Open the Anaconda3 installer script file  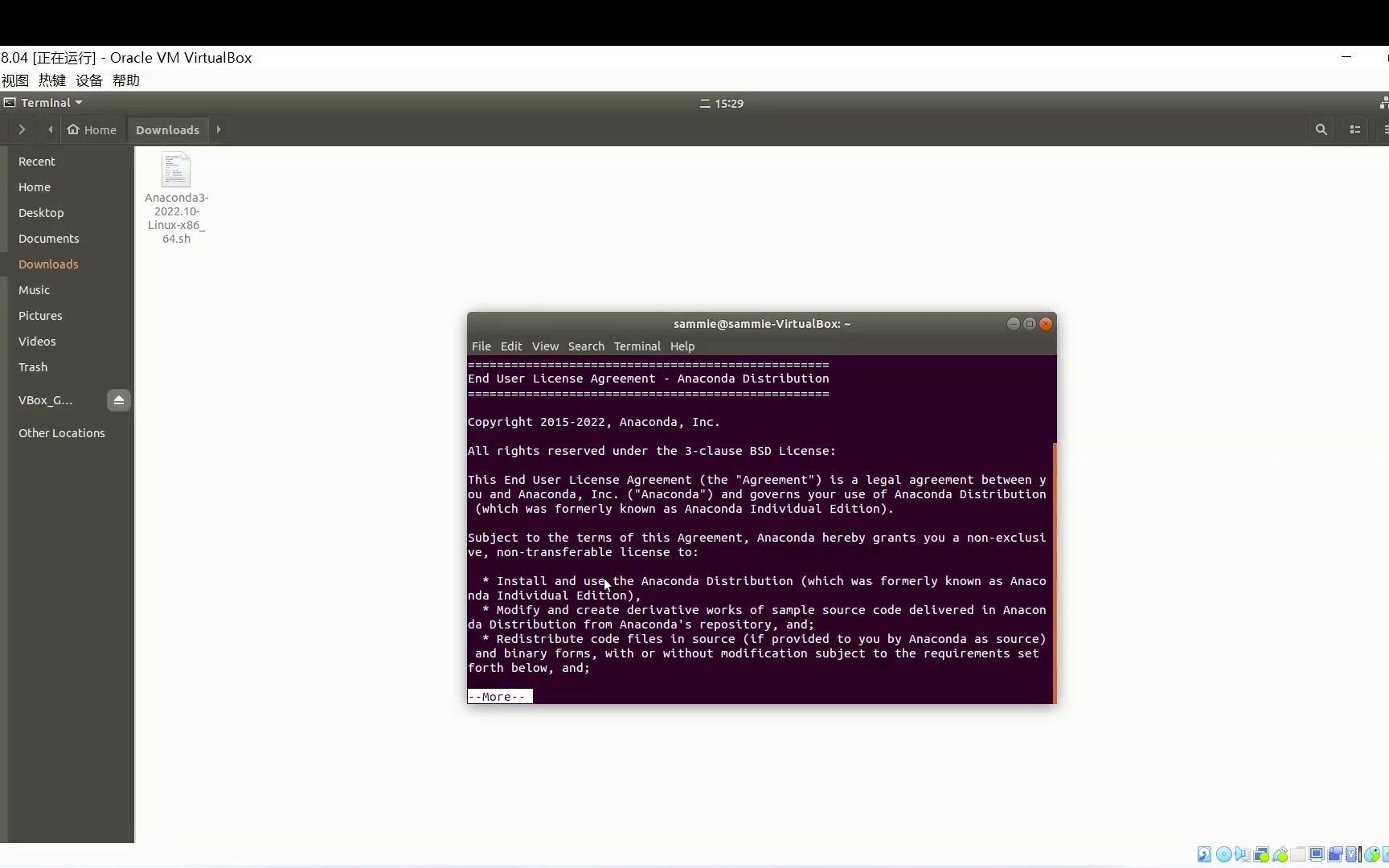click(x=176, y=198)
